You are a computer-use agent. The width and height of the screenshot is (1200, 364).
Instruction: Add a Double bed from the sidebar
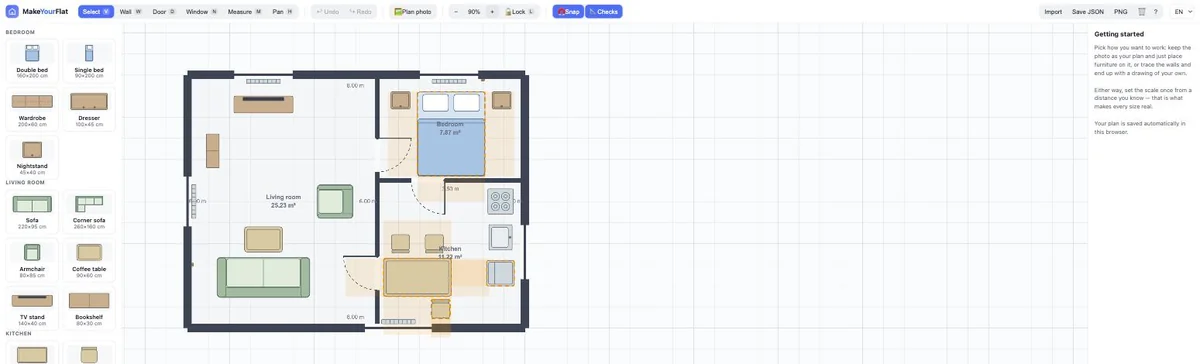32,60
